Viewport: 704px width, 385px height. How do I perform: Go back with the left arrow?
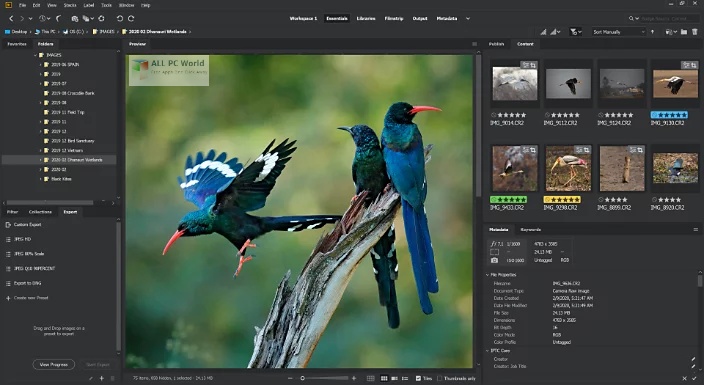click(x=11, y=18)
